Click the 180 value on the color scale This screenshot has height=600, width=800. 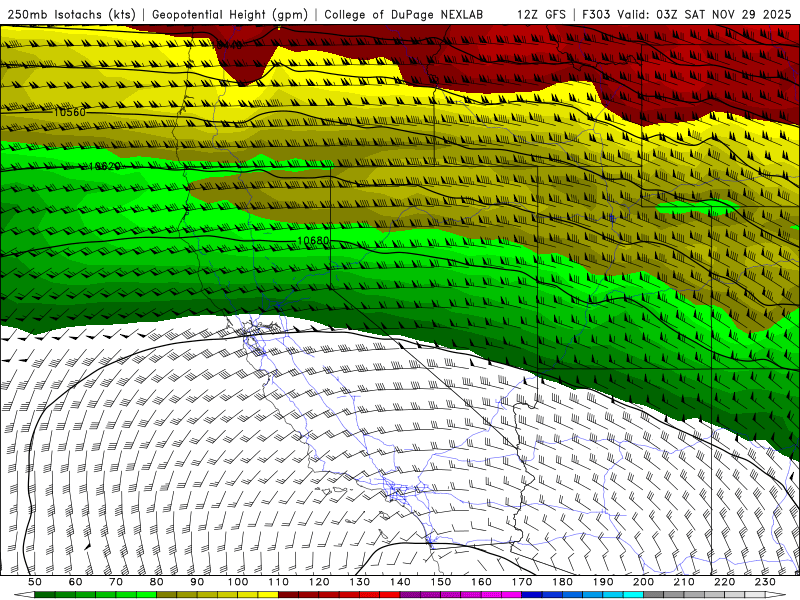coord(562,582)
